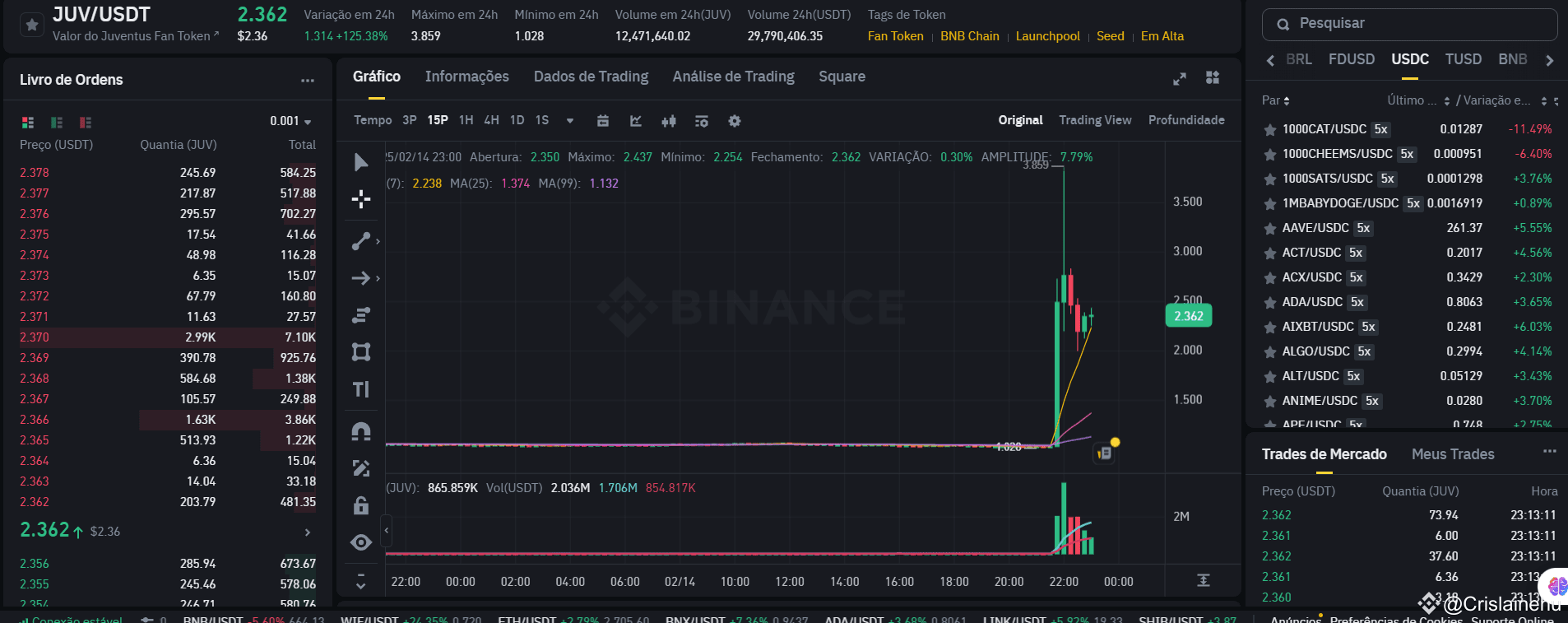Open the Fibonacci retracement tool
Screen dimensions: 1568x623
360,315
